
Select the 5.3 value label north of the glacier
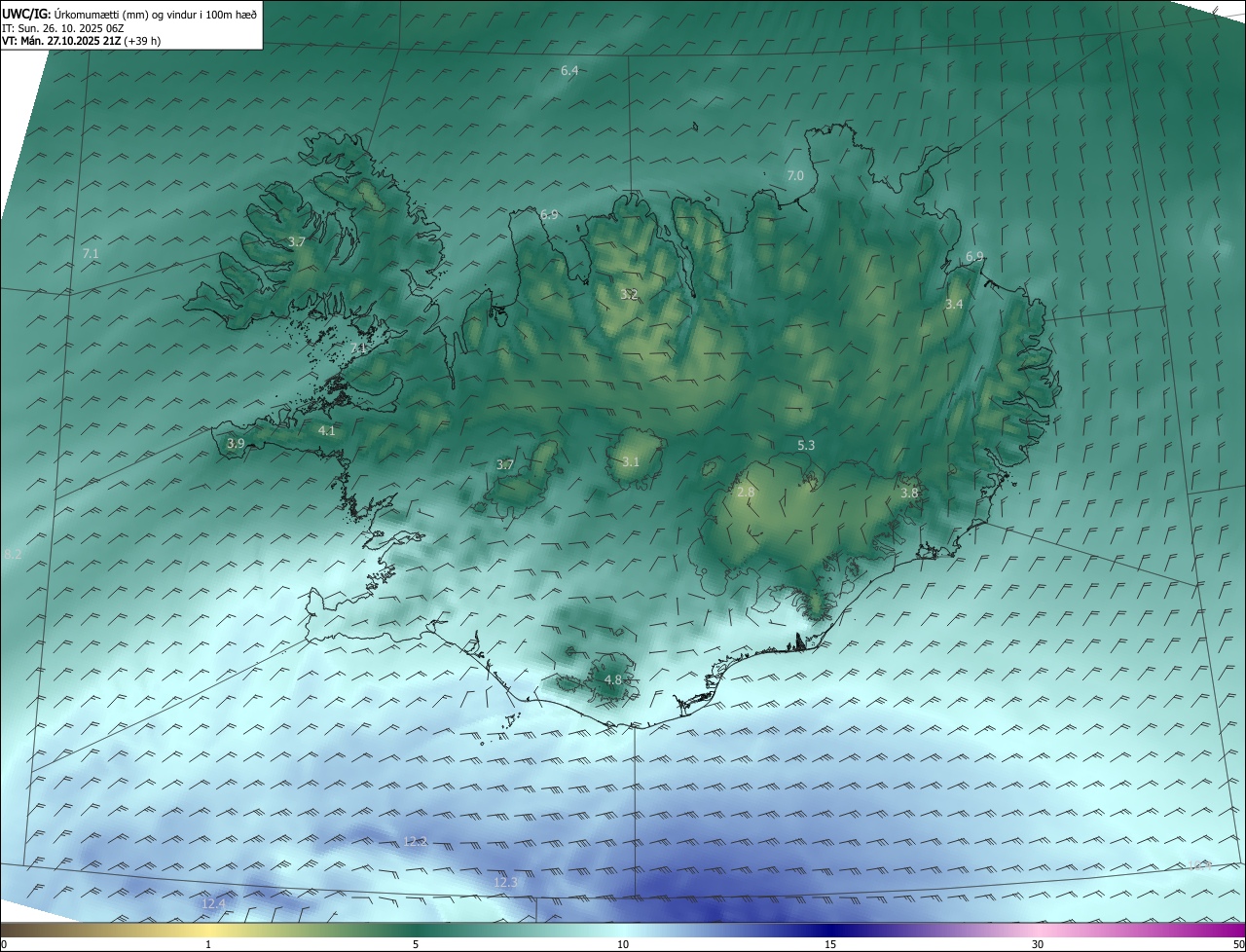(806, 445)
